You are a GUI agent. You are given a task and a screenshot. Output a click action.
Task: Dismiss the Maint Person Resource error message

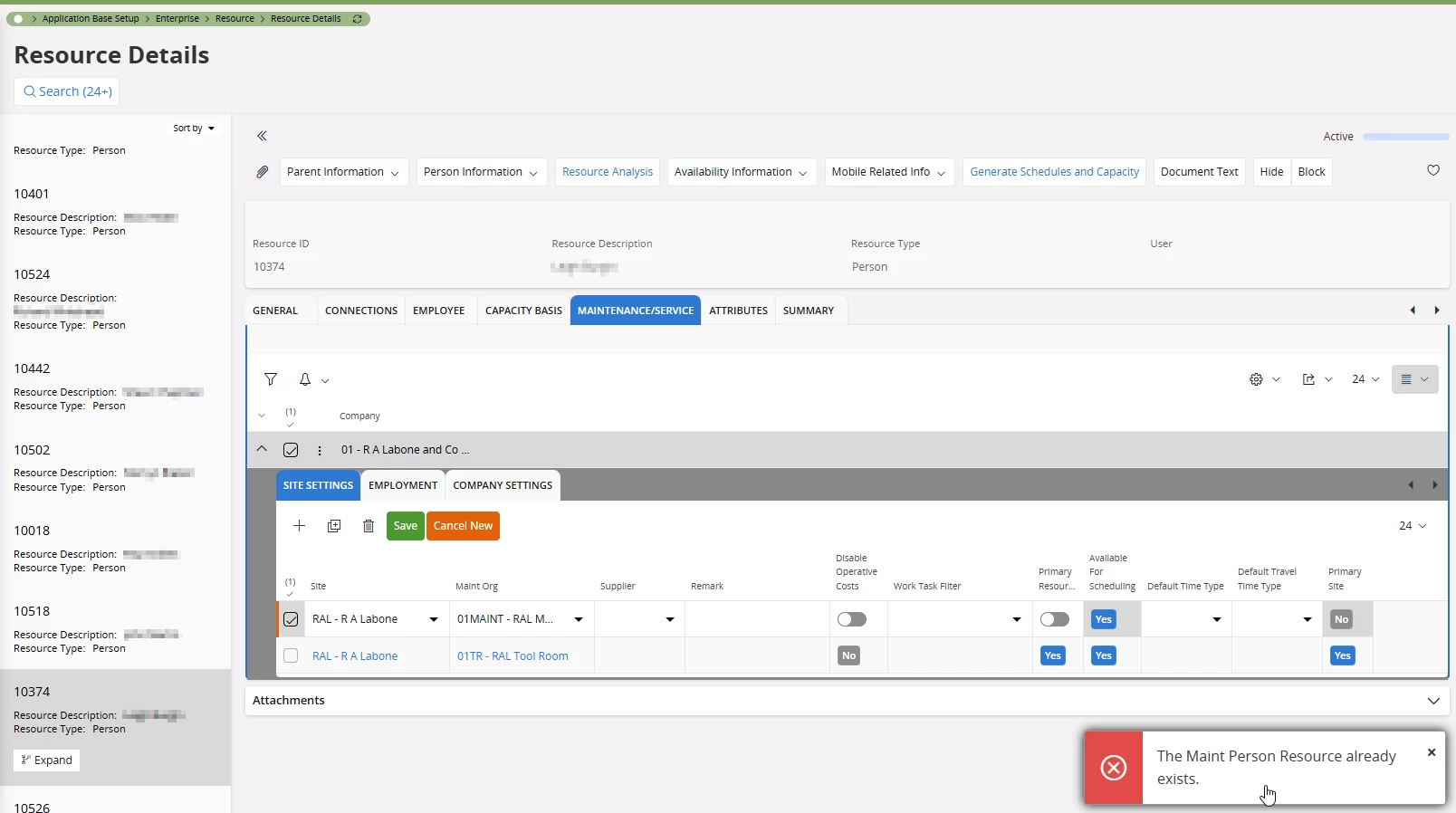[1432, 752]
